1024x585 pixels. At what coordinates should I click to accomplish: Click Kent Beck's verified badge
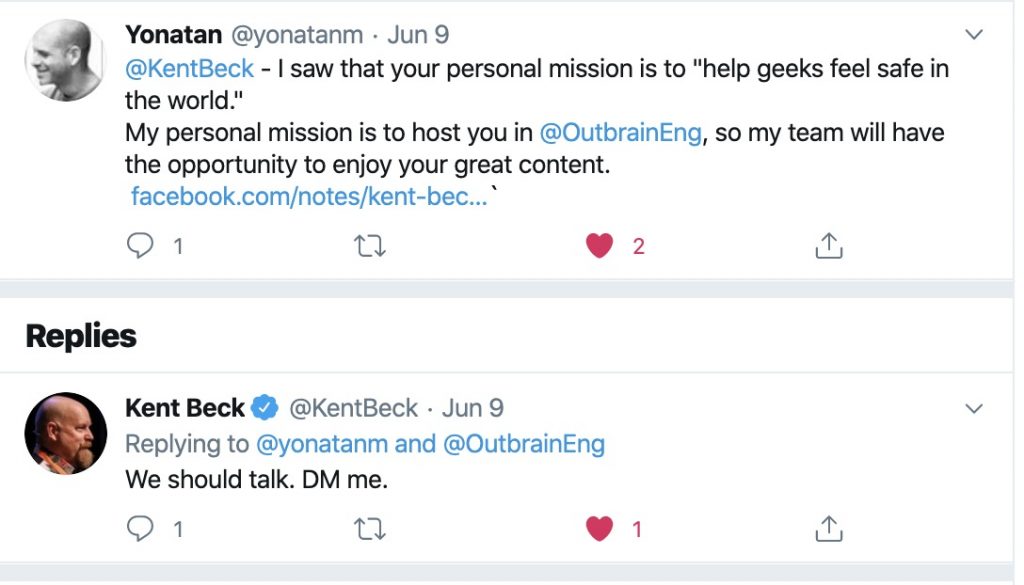click(265, 408)
